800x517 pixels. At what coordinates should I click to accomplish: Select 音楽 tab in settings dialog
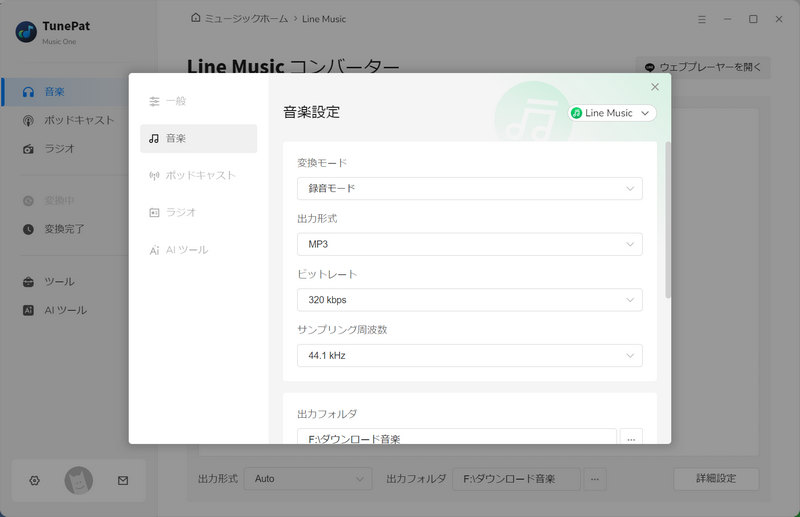pos(198,138)
